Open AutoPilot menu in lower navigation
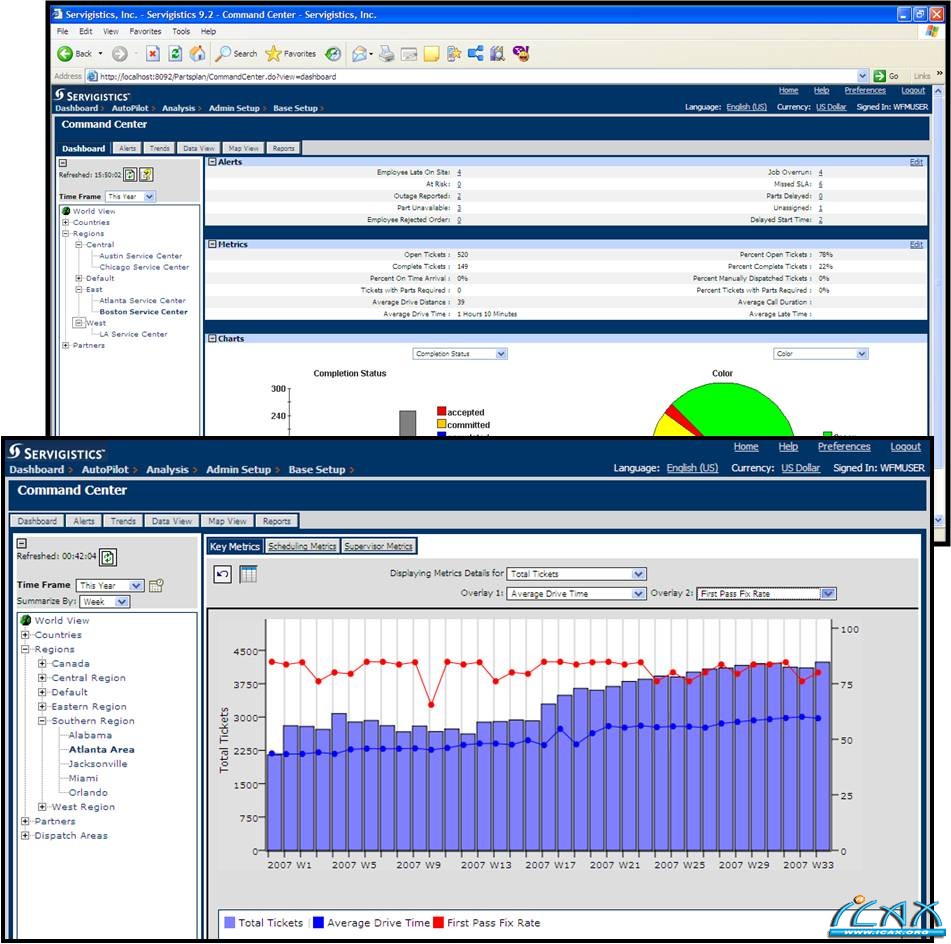 [x=105, y=470]
